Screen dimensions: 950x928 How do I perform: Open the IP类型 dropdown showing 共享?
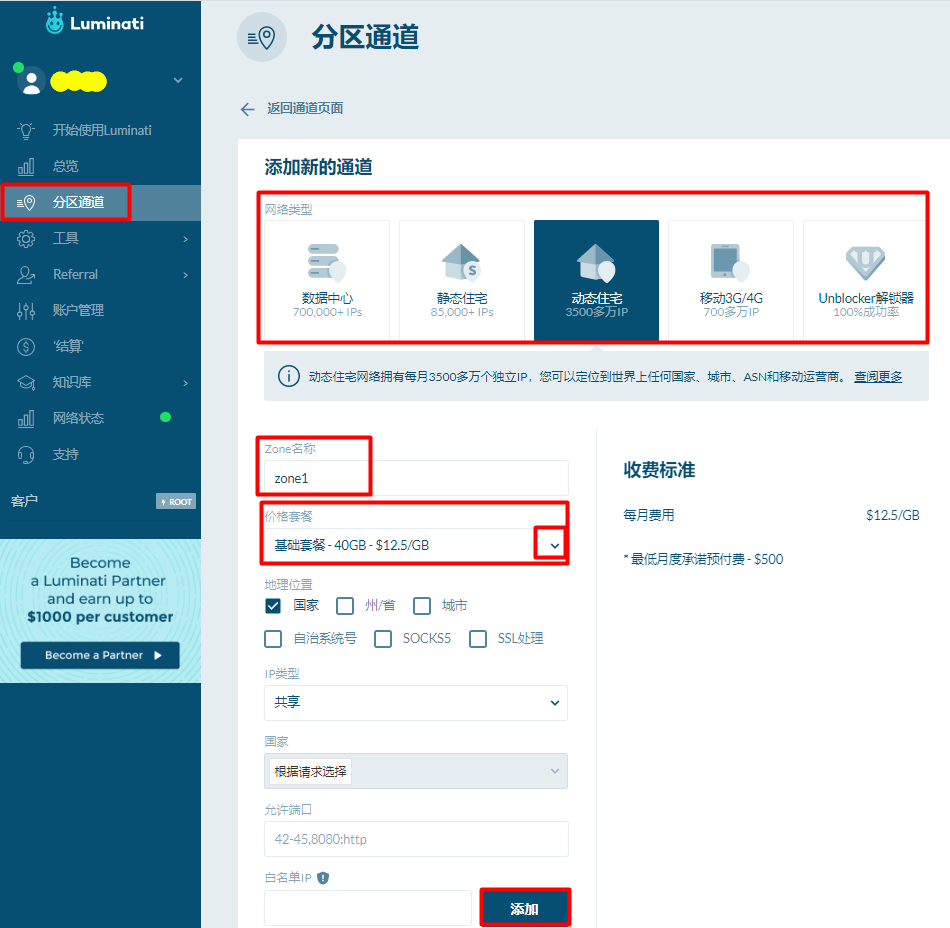tap(415, 703)
